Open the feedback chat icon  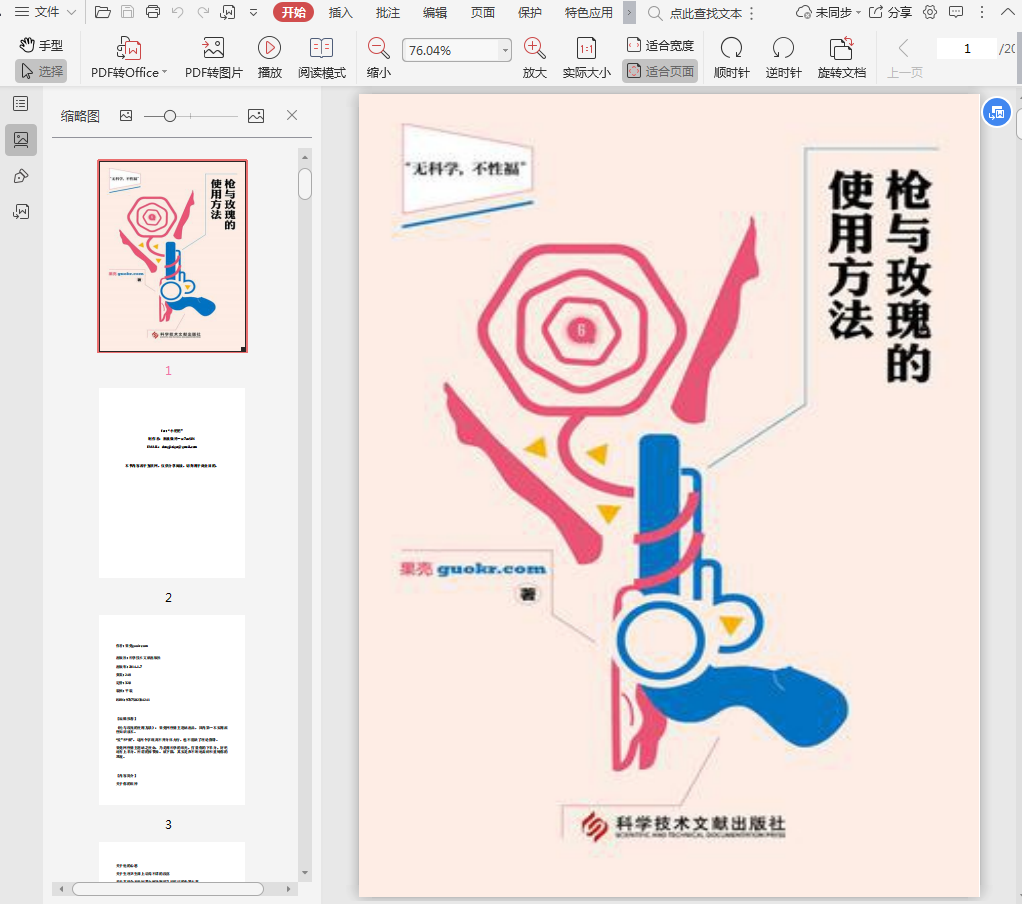(956, 12)
